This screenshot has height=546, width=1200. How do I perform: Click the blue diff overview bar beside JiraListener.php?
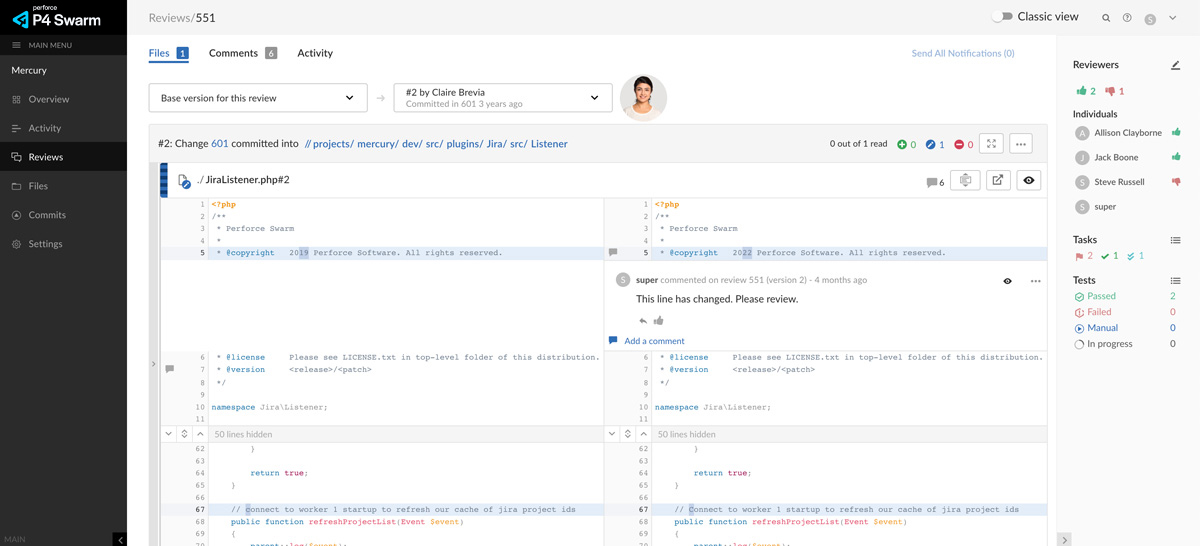tap(164, 180)
